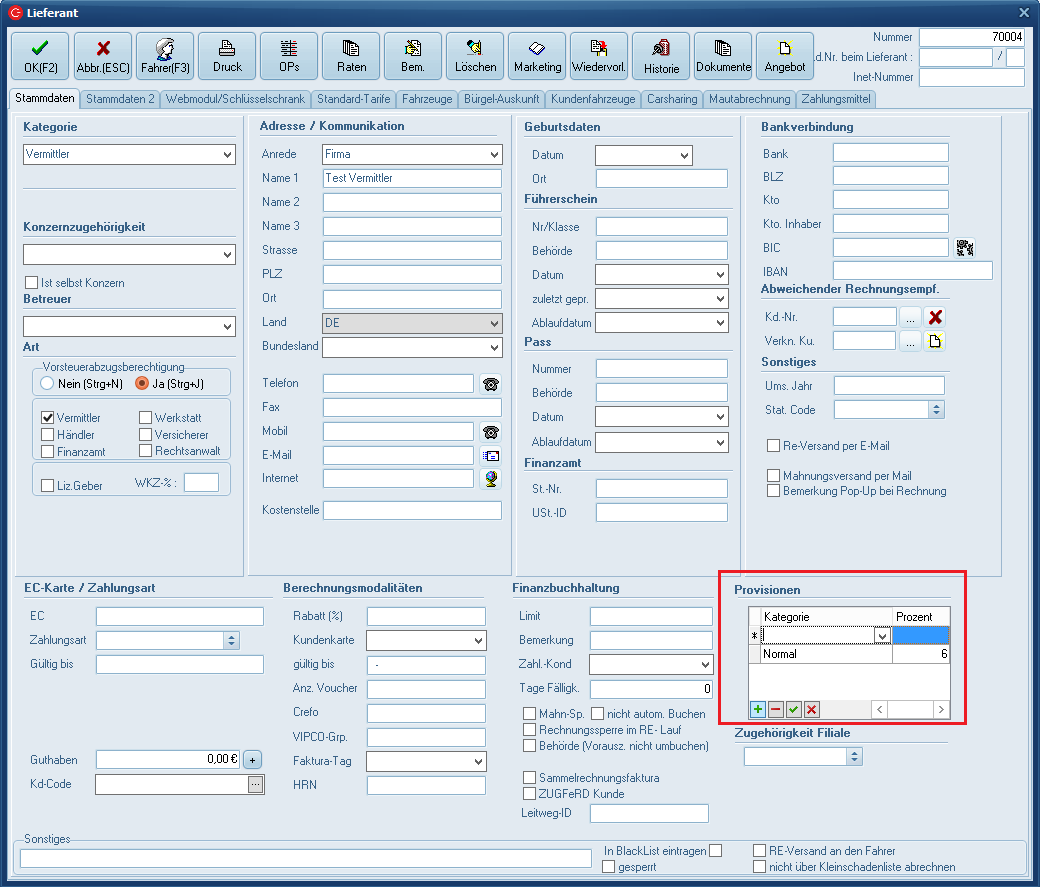1040x887 pixels.
Task: Tick the ZUGFeRD Kunde checkbox
Action: [530, 793]
